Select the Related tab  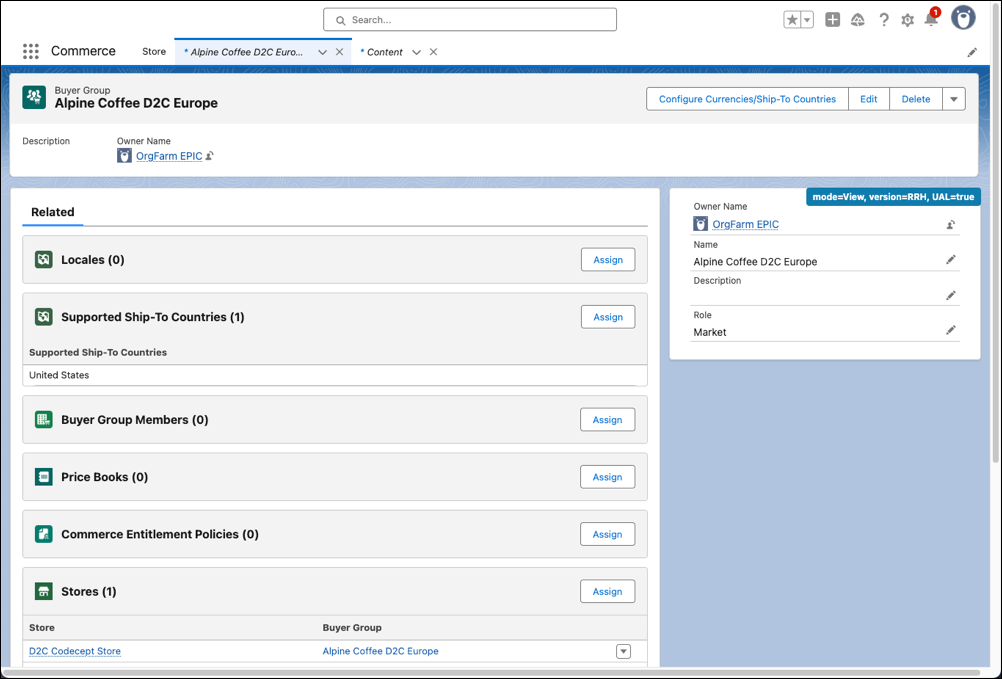click(52, 212)
